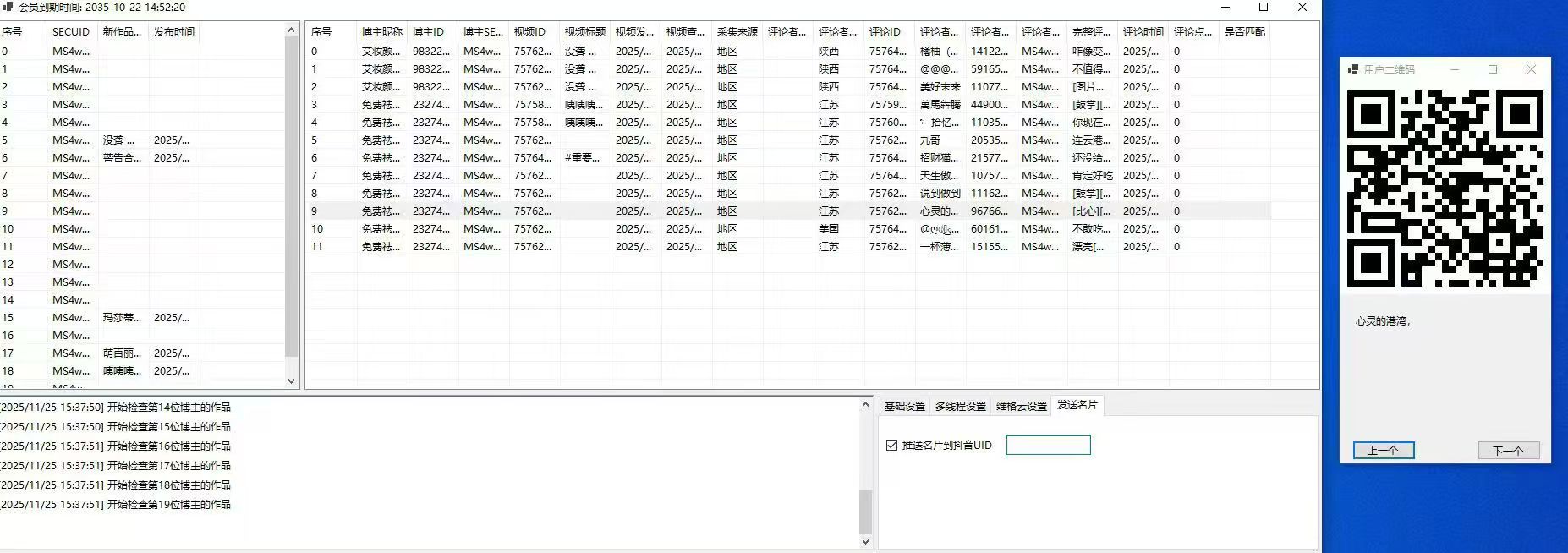Click the 上一个 button in QR window
This screenshot has width=1568, height=553.
[x=1384, y=451]
